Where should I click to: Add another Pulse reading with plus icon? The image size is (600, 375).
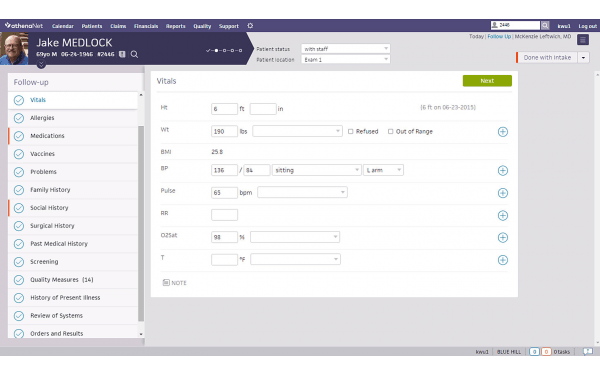(x=503, y=193)
